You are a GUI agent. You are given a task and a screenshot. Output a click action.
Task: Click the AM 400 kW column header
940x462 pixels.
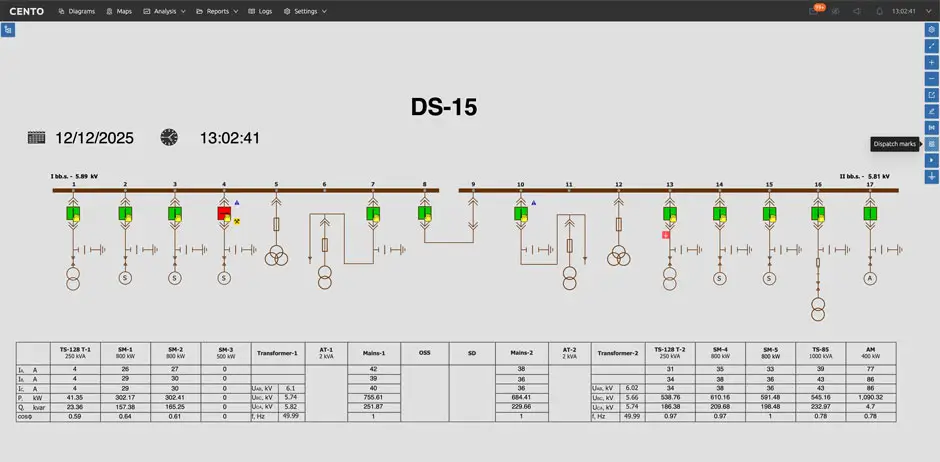point(870,354)
